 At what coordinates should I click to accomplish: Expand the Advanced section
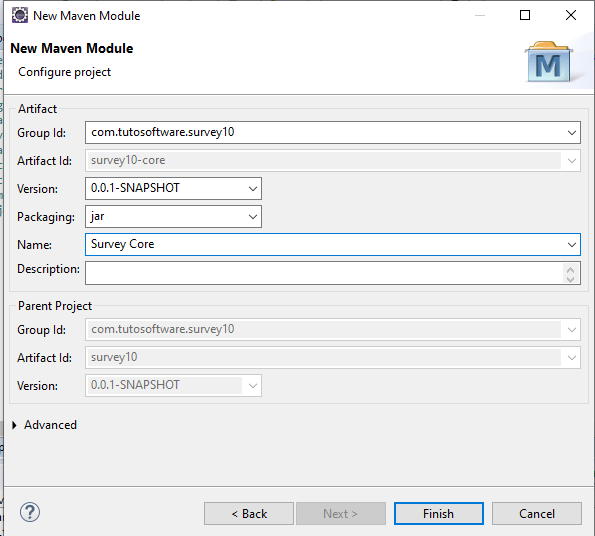14,425
